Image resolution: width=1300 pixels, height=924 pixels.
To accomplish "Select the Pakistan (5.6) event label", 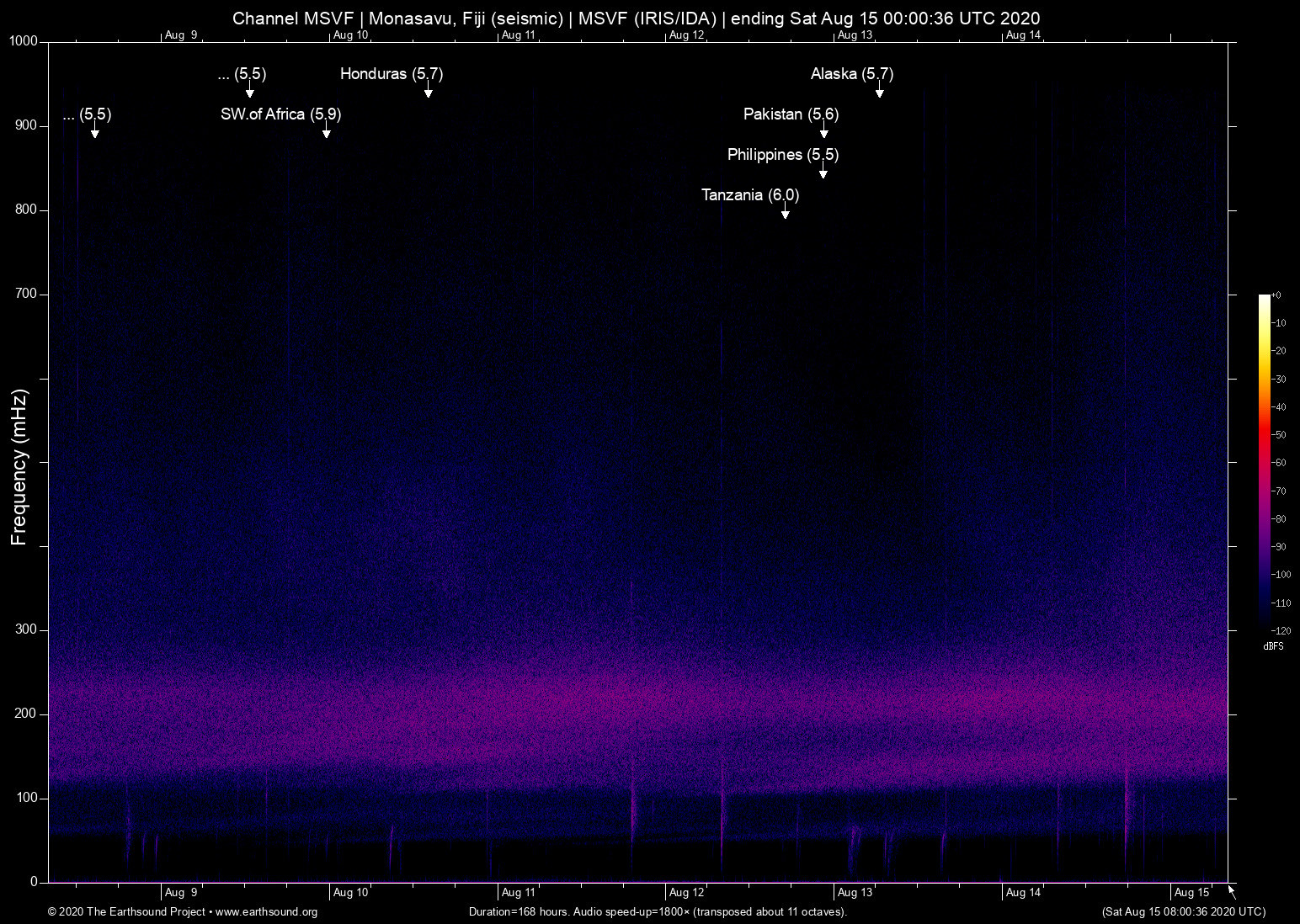I will click(x=791, y=114).
